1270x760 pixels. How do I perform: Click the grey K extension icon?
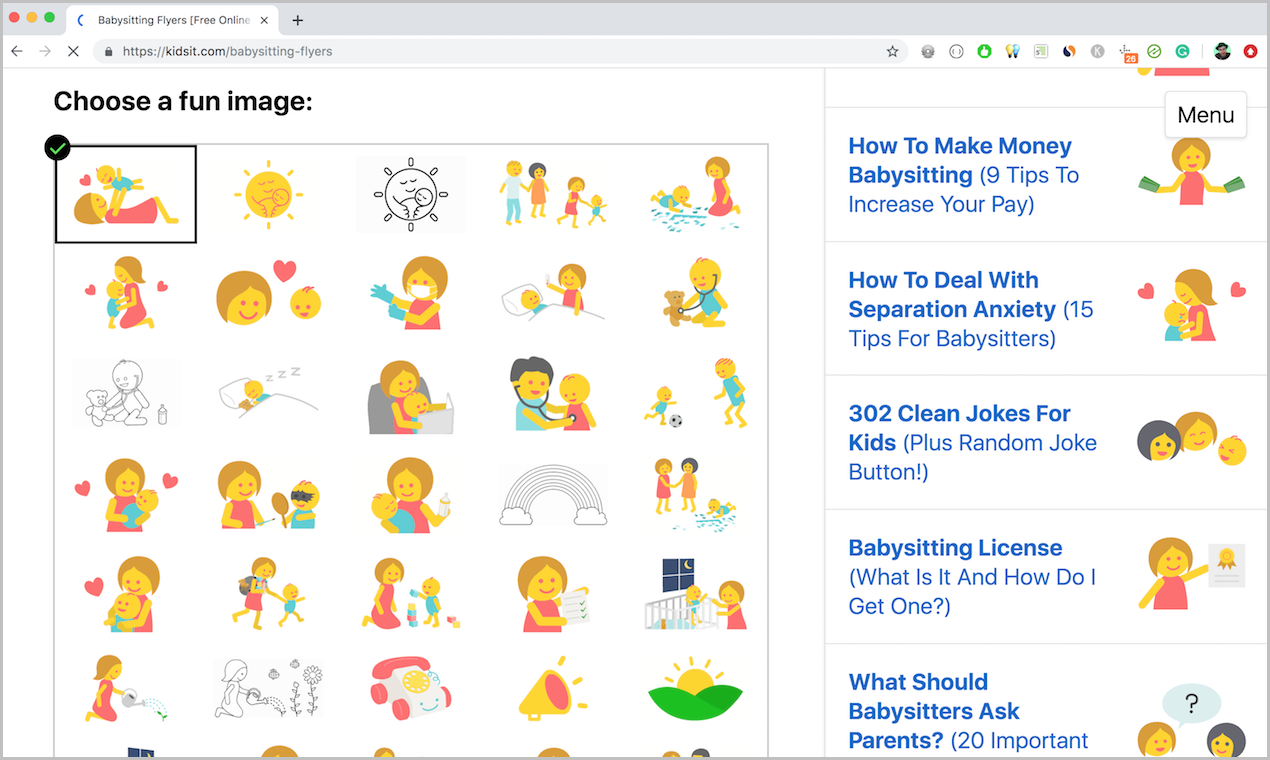(1097, 51)
